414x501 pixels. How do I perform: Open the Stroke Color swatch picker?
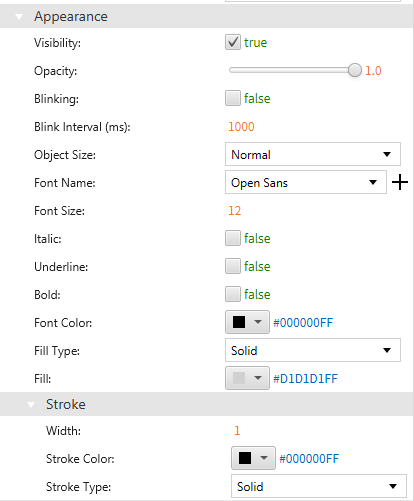(253, 458)
